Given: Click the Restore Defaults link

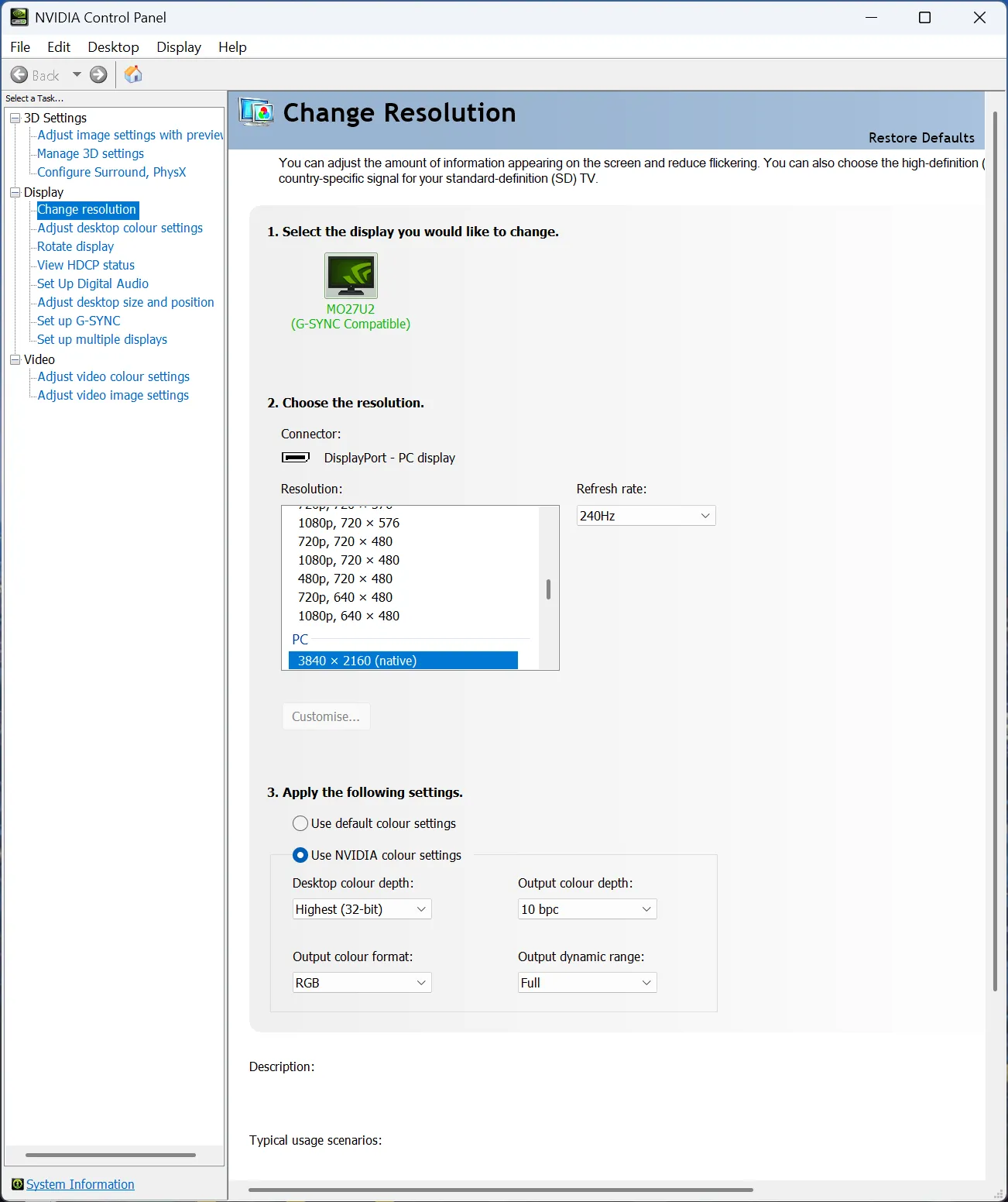Looking at the screenshot, I should [921, 138].
